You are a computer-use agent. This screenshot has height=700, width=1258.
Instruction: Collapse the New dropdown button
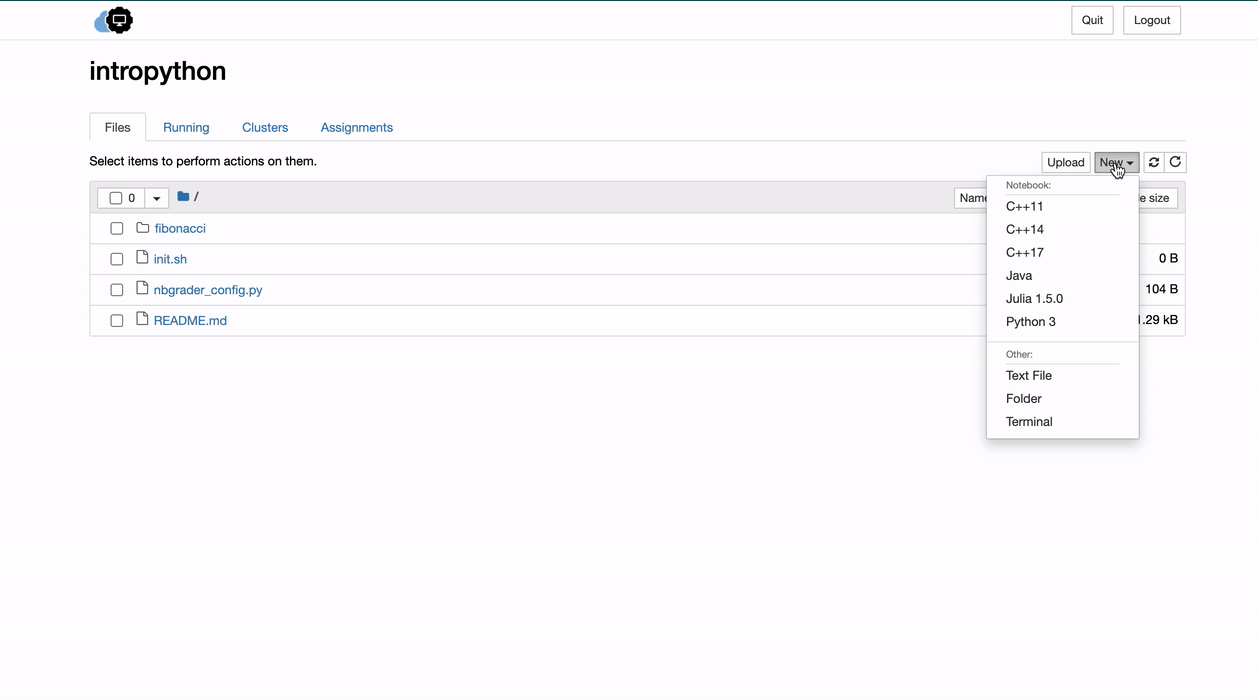point(1116,162)
